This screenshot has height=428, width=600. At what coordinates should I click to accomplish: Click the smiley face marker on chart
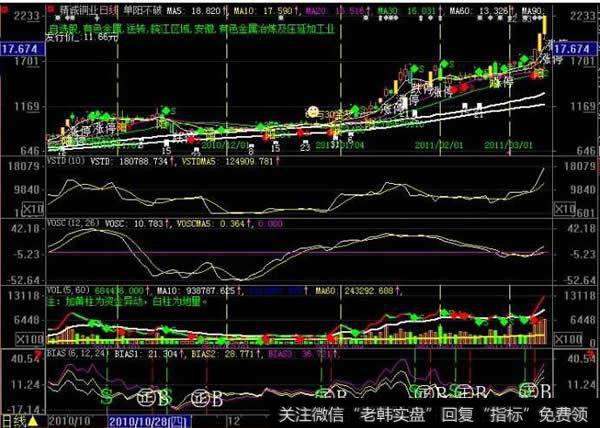(313, 112)
